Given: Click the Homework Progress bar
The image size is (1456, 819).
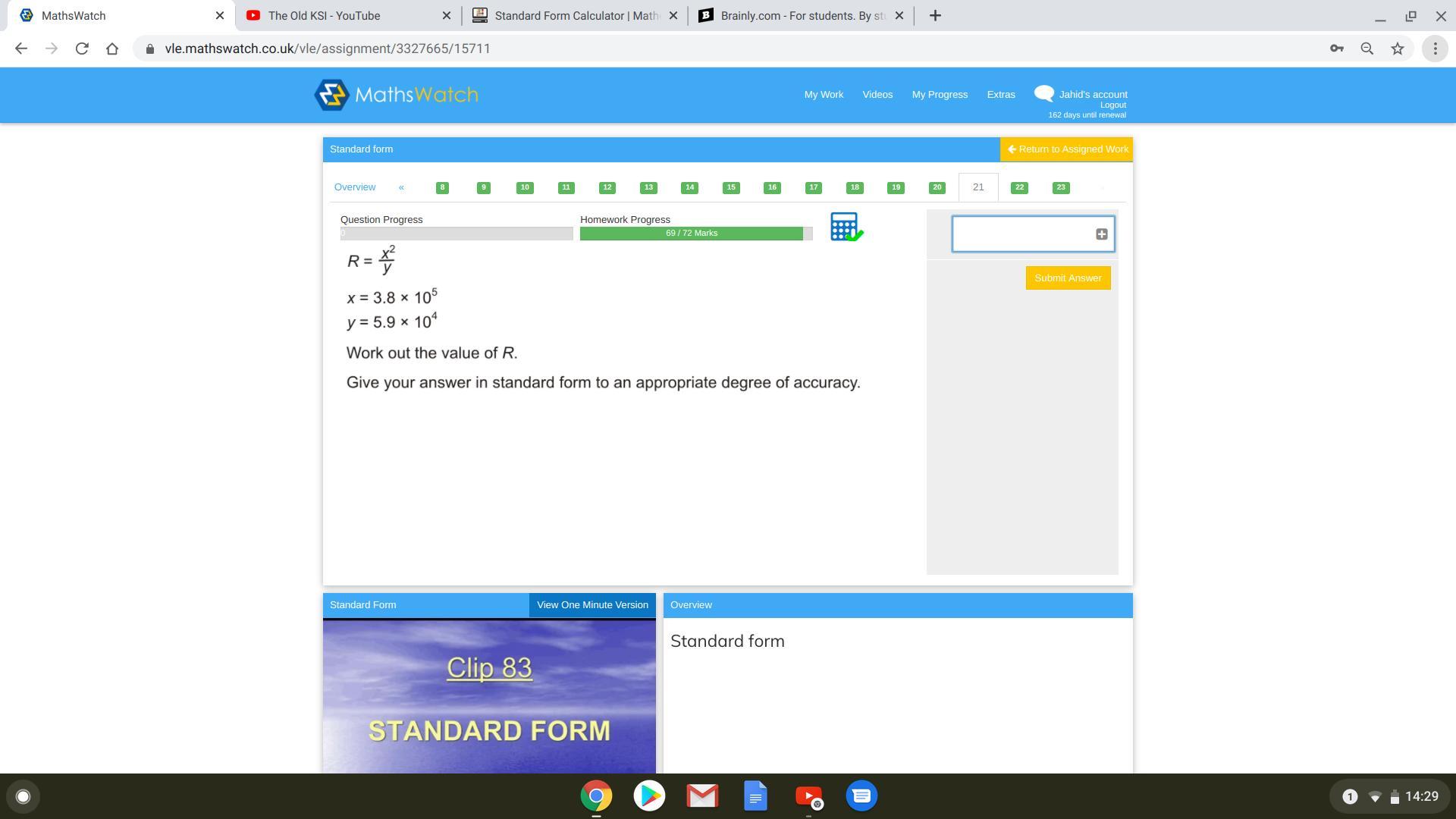Looking at the screenshot, I should (691, 234).
